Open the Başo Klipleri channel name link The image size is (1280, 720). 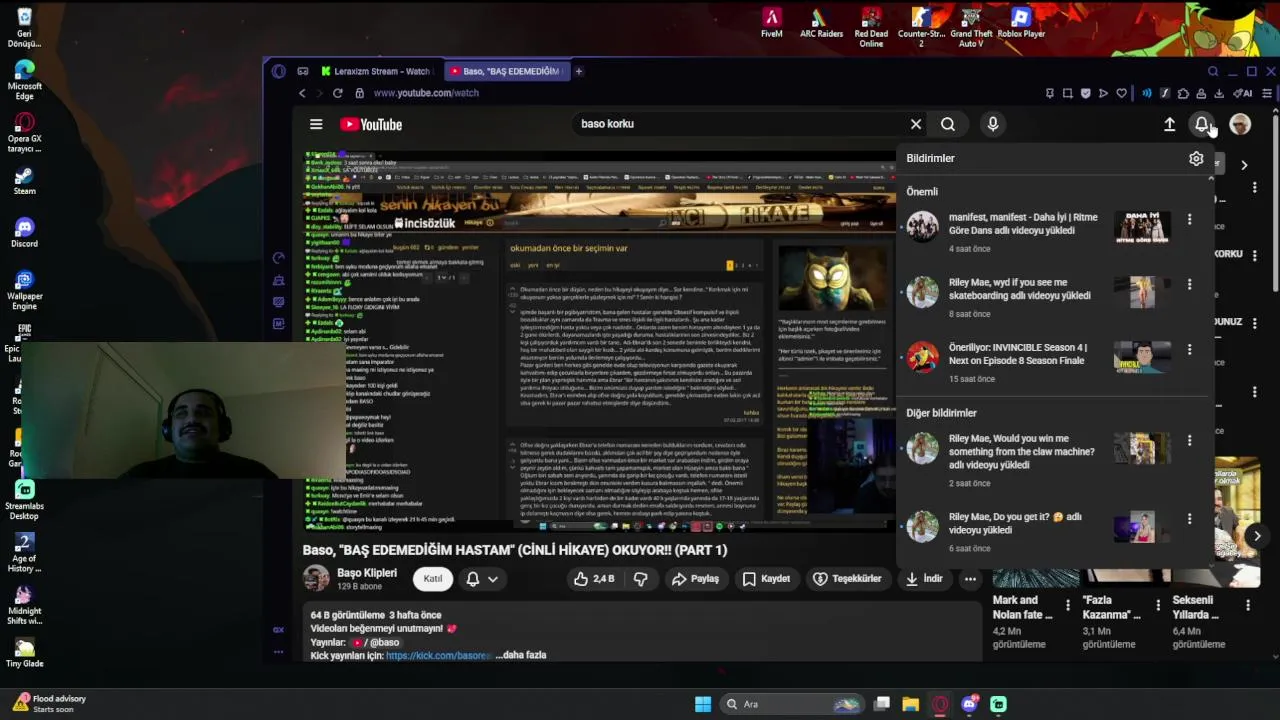[367, 573]
